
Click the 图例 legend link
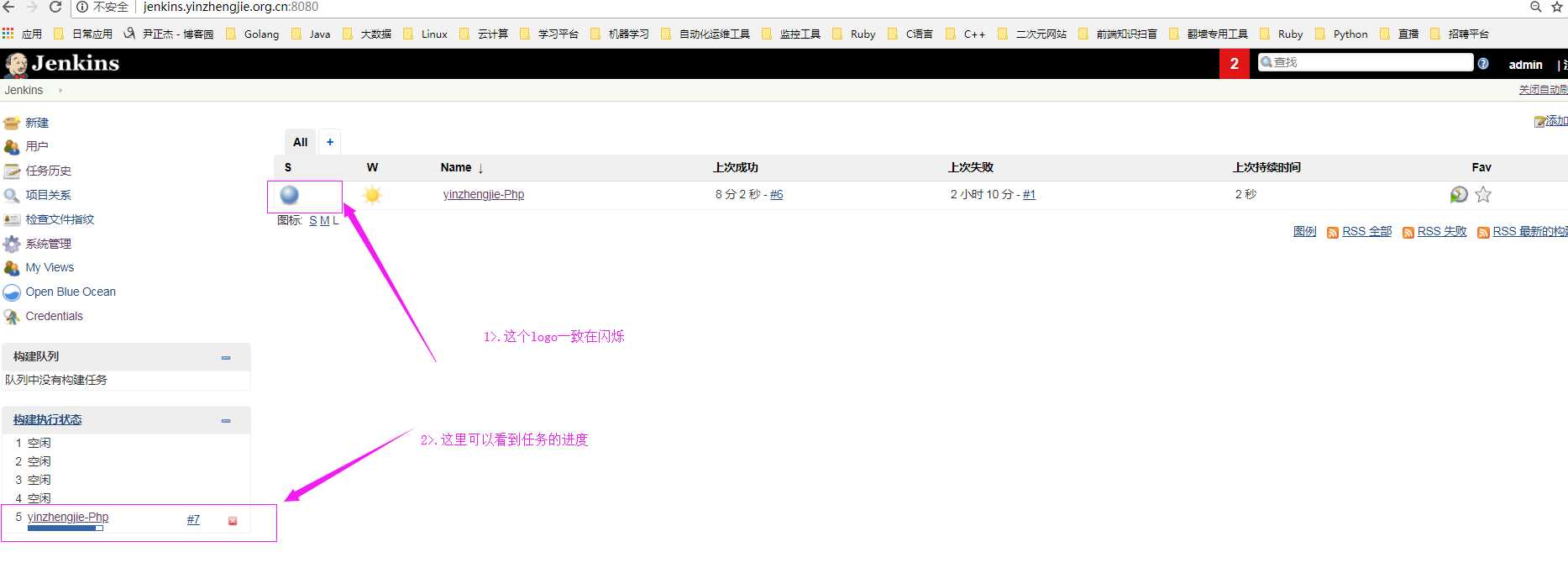click(x=1304, y=232)
